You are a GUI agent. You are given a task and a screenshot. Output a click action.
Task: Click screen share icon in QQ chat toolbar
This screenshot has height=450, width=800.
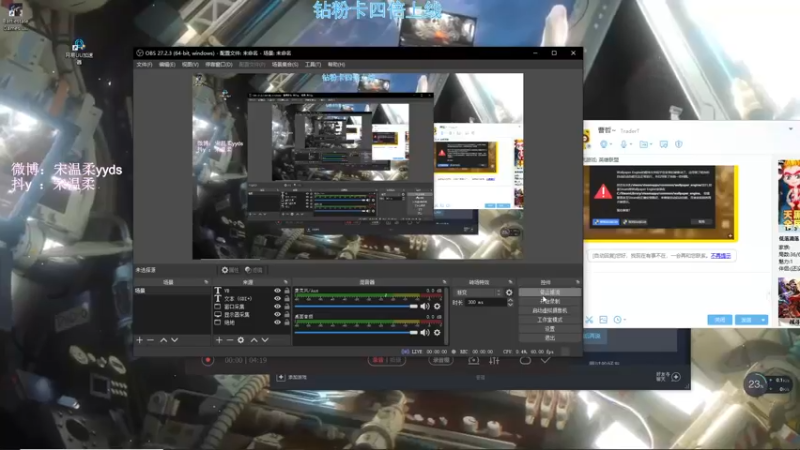(x=663, y=144)
